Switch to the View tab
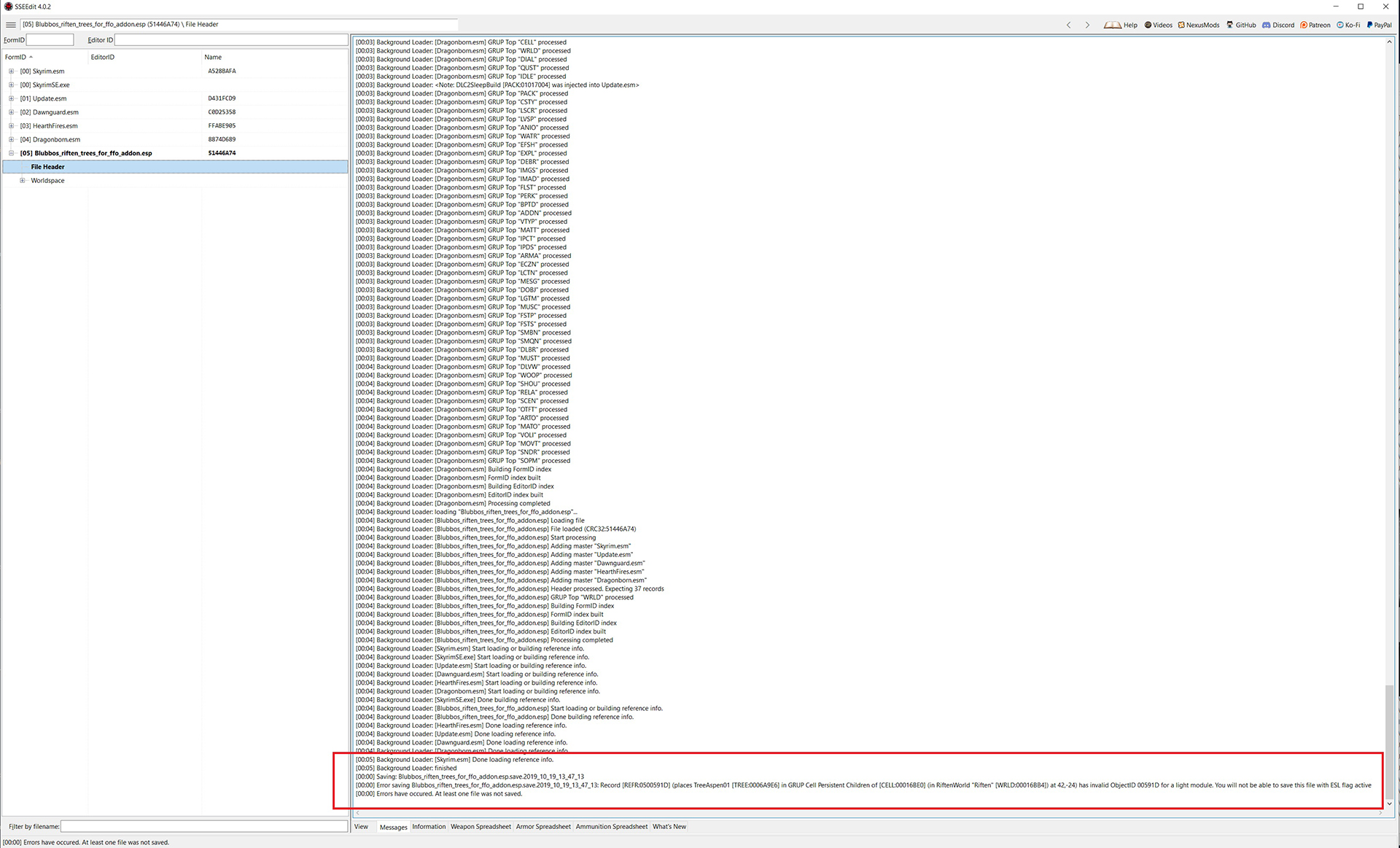Viewport: 1400px width, 848px height. [361, 827]
